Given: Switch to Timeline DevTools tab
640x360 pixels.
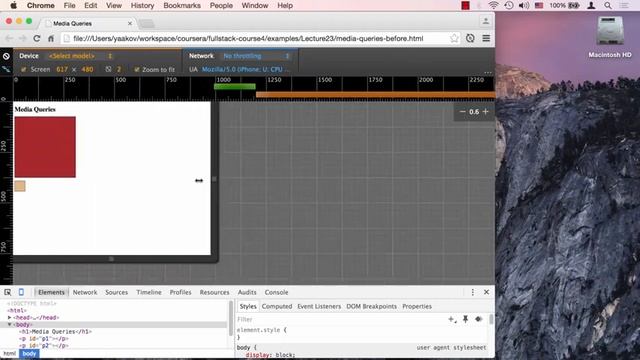Looking at the screenshot, I should [x=149, y=292].
